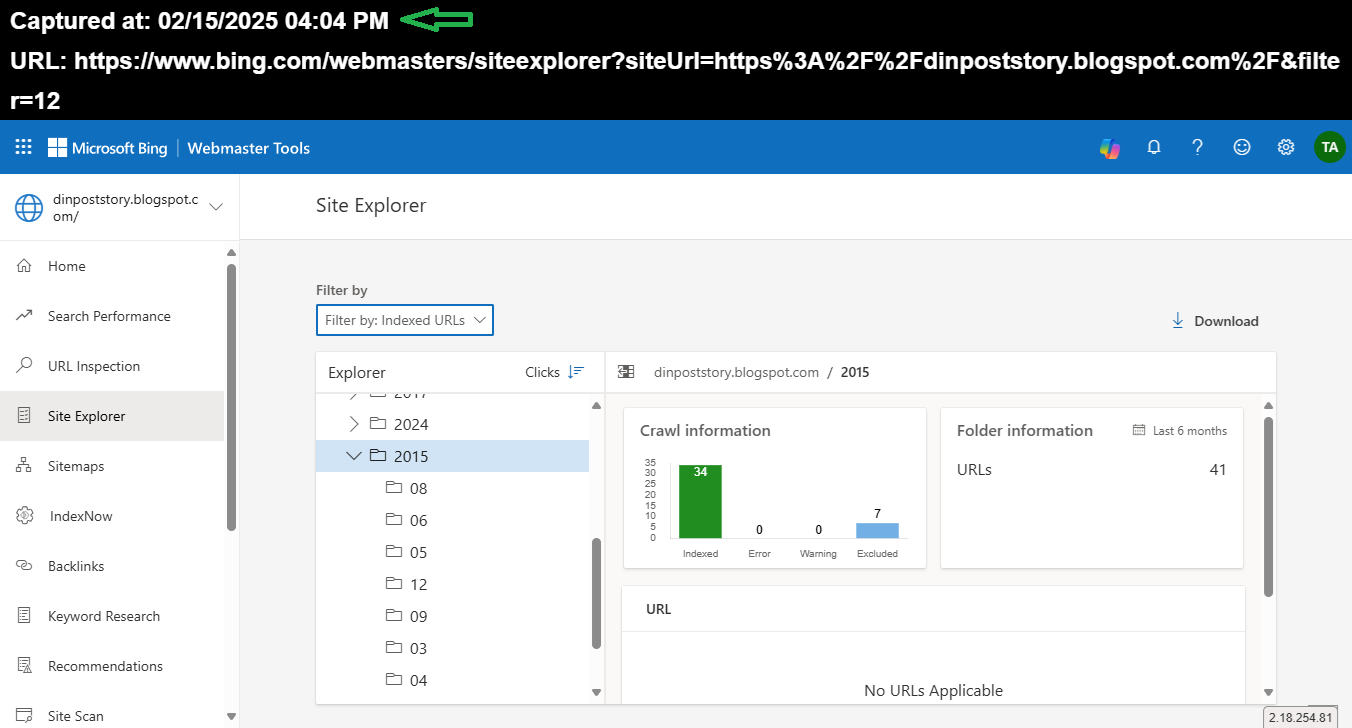Collapse the 2015 folder
The height and width of the screenshot is (728, 1352).
[353, 456]
